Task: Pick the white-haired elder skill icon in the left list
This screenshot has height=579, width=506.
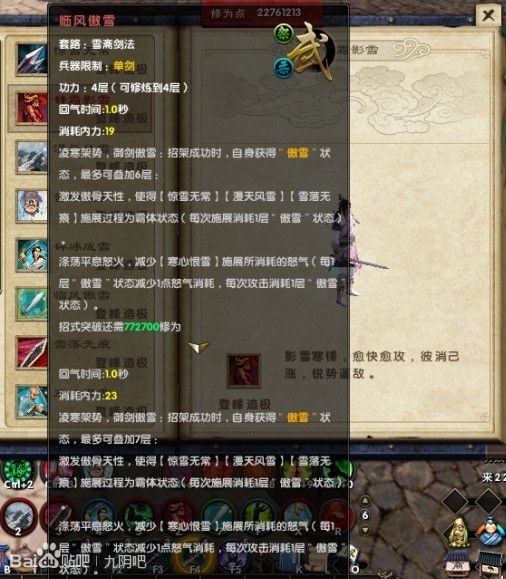Action: point(33,206)
